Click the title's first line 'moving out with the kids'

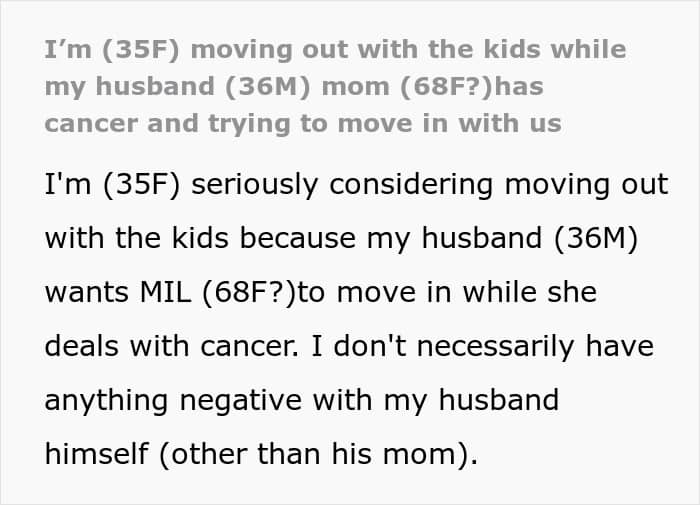[x=364, y=49]
